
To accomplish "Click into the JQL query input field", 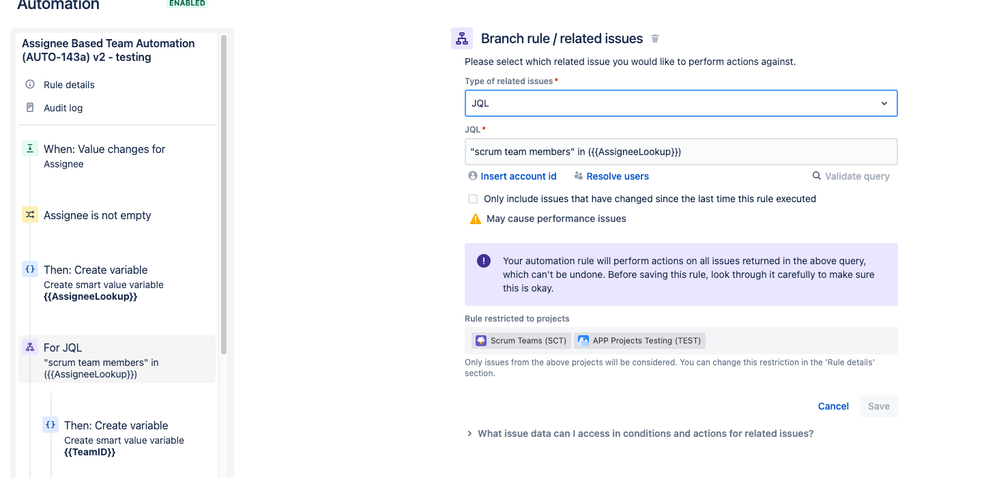I will pyautogui.click(x=681, y=152).
